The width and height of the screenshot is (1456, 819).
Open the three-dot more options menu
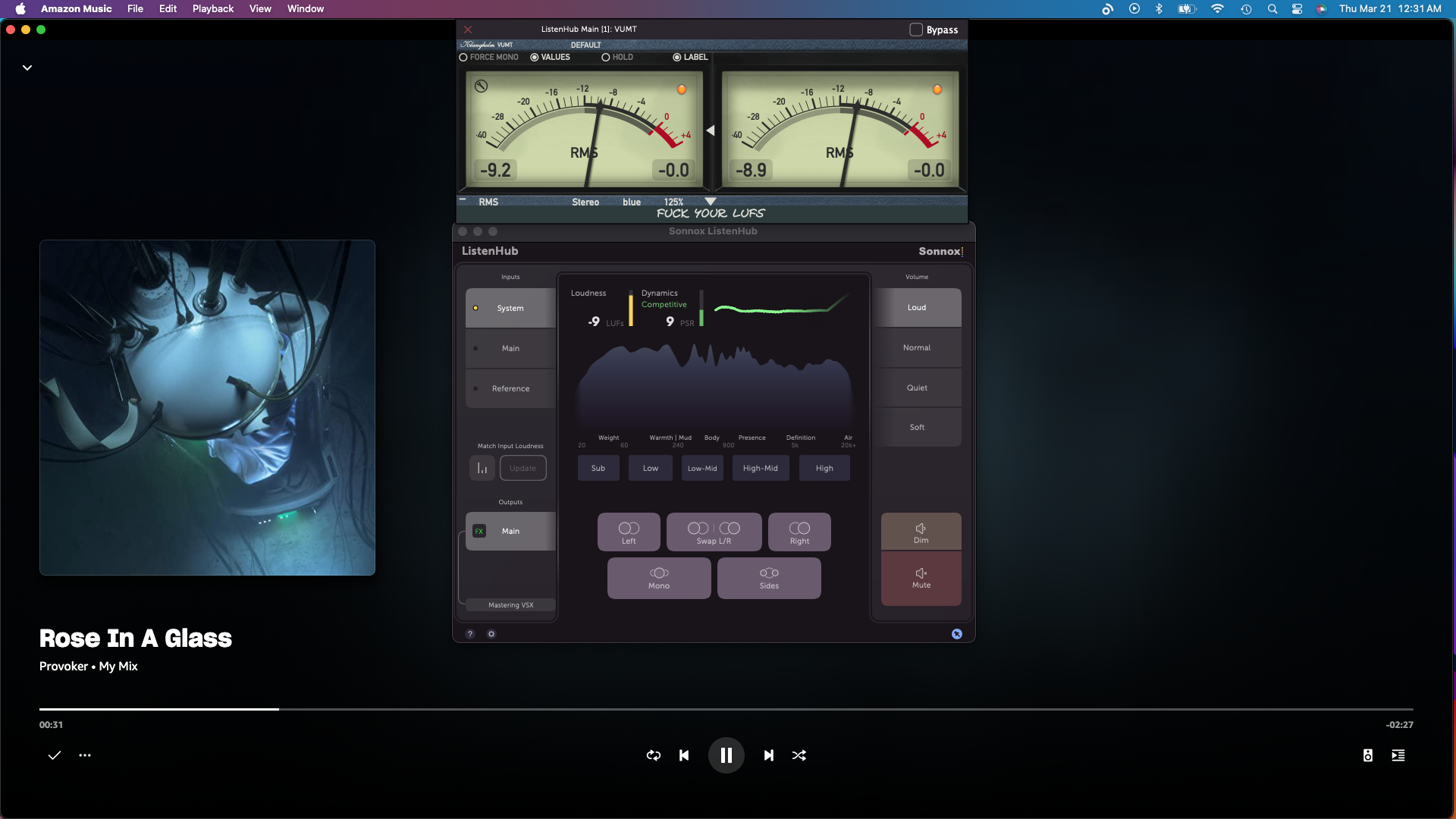(85, 755)
